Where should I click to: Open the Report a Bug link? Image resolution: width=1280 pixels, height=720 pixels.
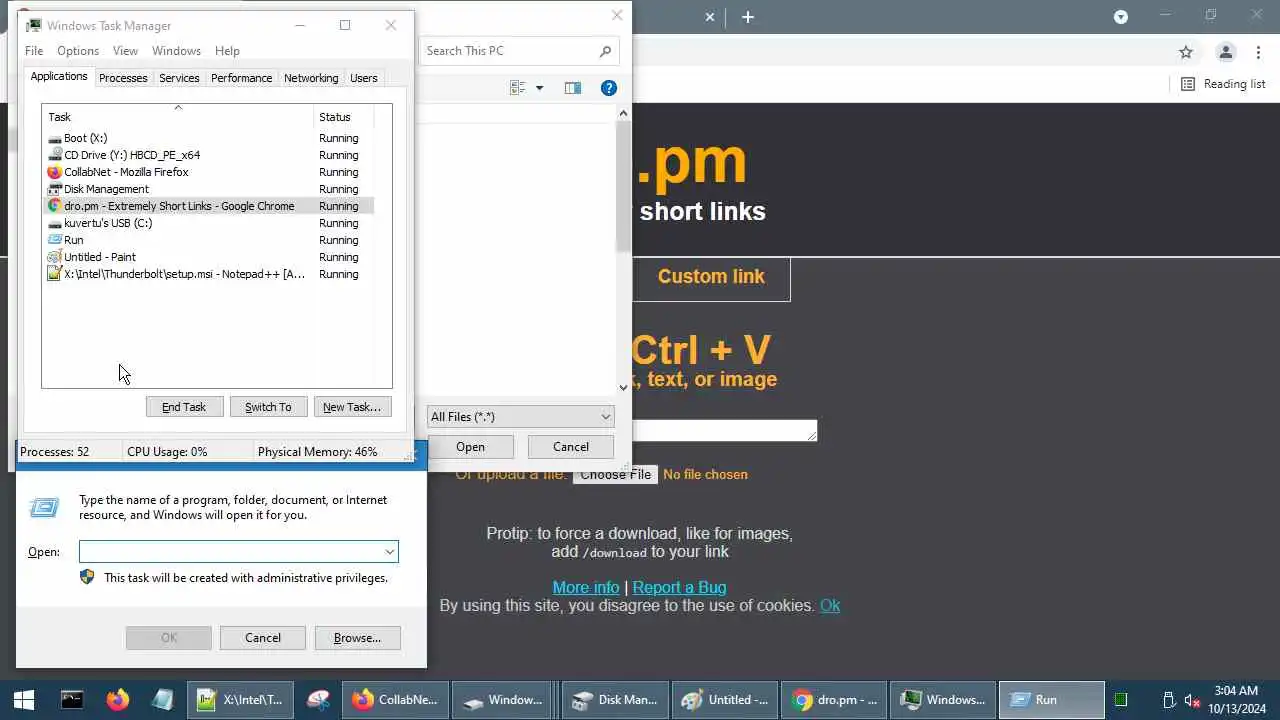tap(679, 587)
